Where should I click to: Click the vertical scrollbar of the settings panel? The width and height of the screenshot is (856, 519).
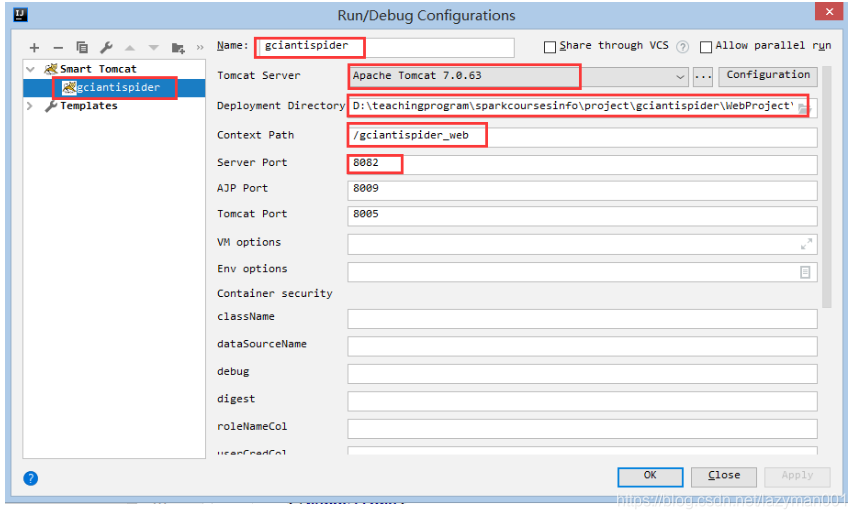click(827, 187)
